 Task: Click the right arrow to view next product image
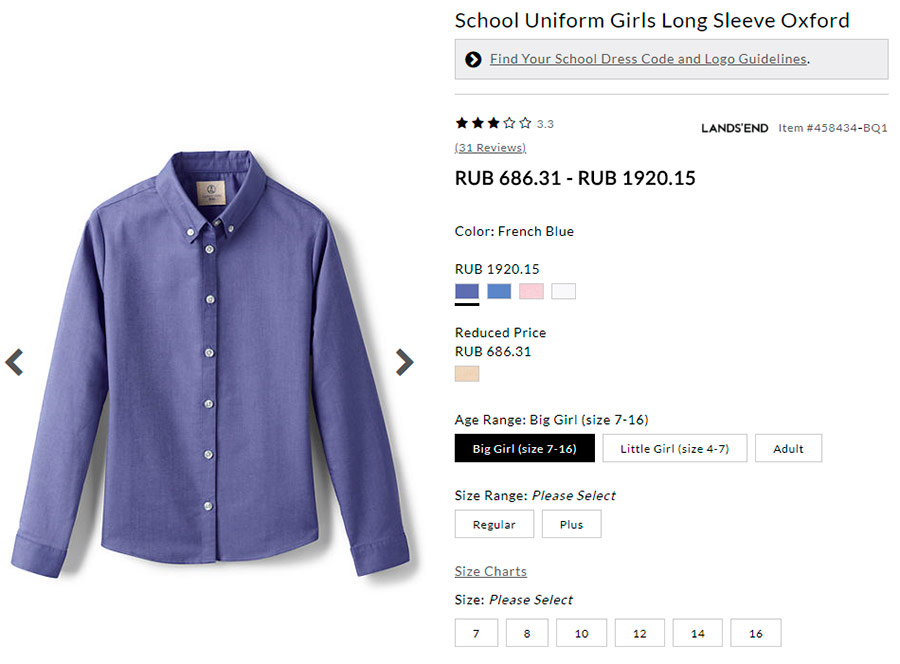coord(404,363)
